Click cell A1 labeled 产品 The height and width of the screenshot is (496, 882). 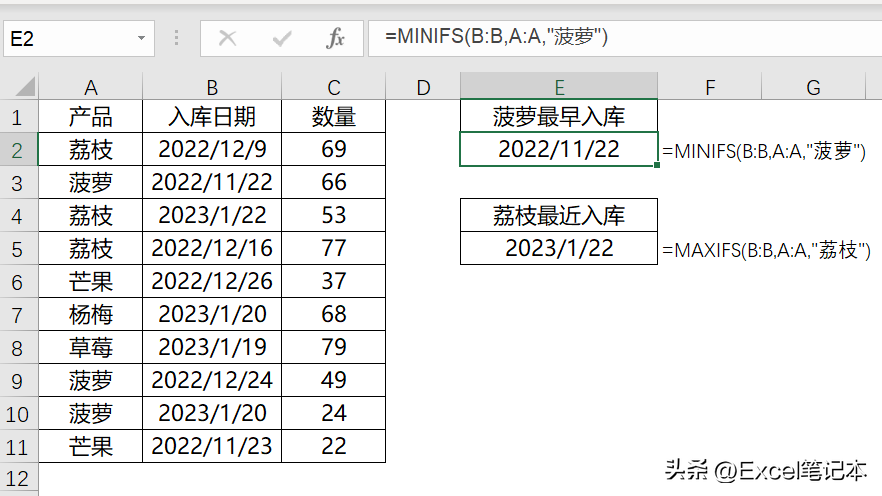(91, 116)
